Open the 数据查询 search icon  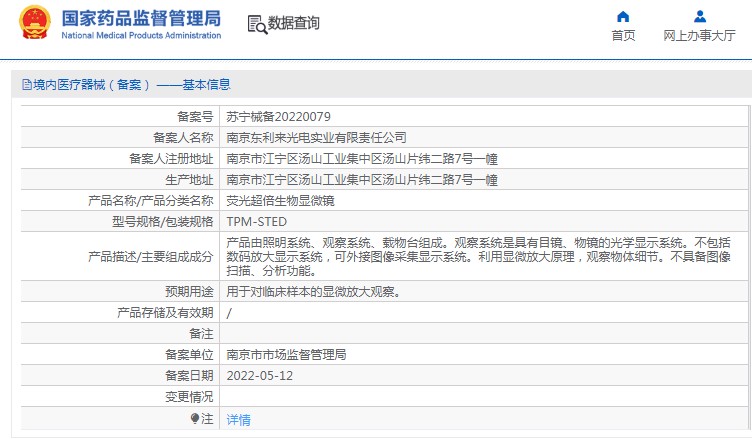257,24
